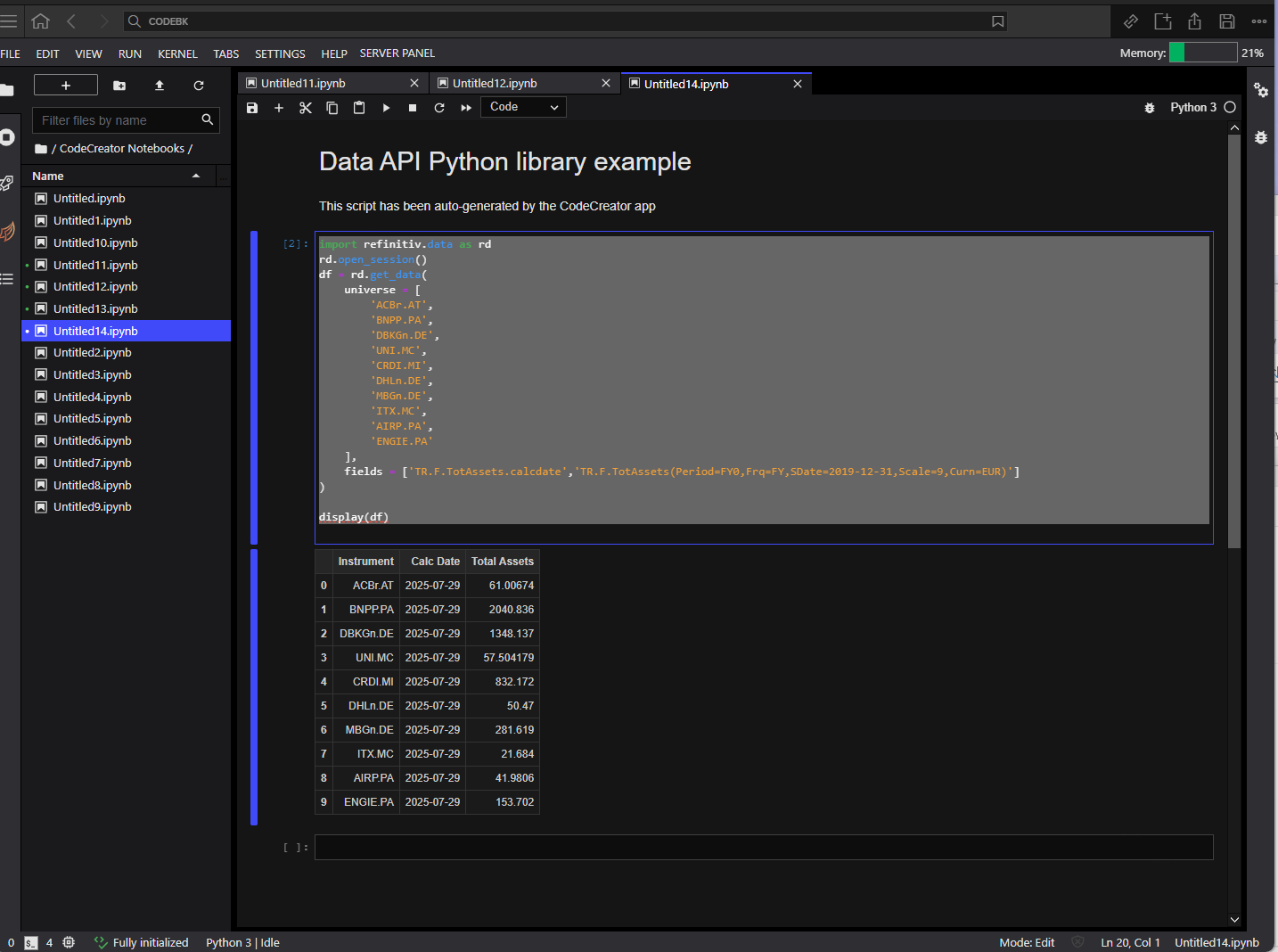Click the empty code cell below the output
Image resolution: width=1278 pixels, height=952 pixels.
[764, 847]
